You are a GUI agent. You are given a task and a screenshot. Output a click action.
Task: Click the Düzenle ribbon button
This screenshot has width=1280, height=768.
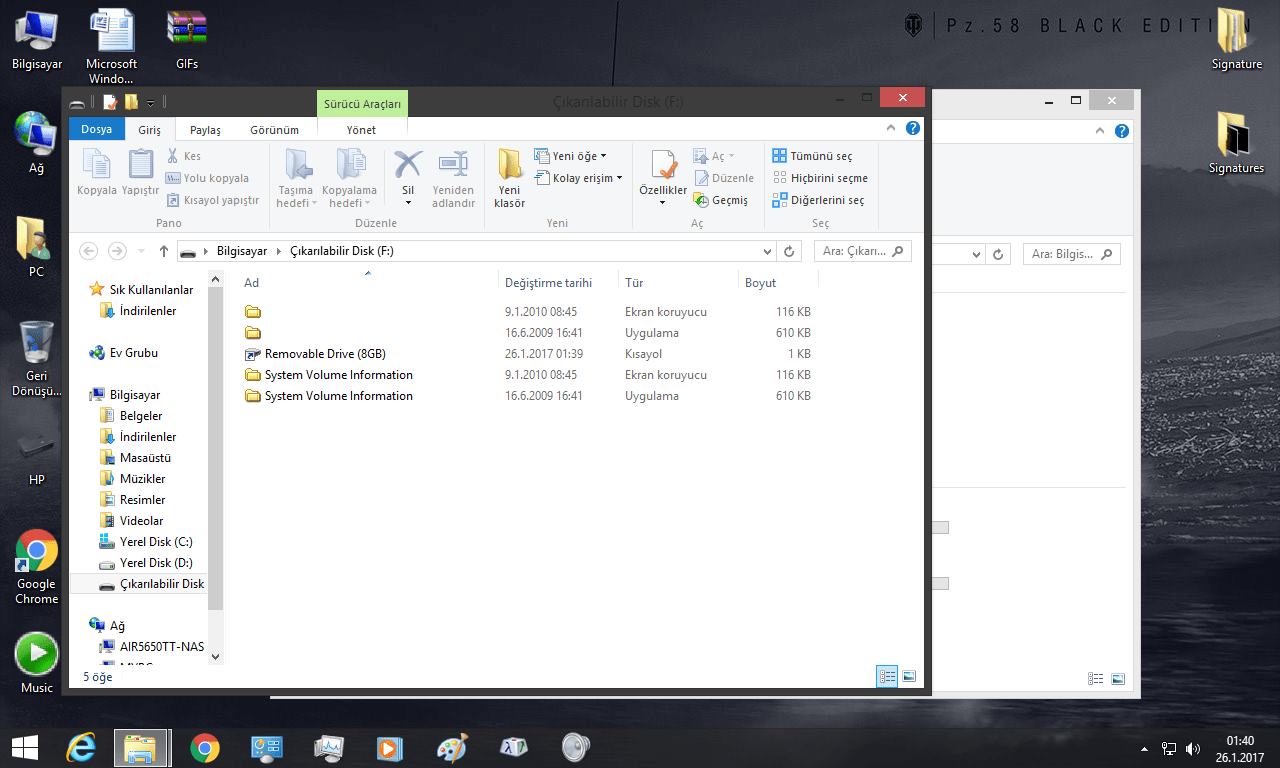pyautogui.click(x=724, y=178)
